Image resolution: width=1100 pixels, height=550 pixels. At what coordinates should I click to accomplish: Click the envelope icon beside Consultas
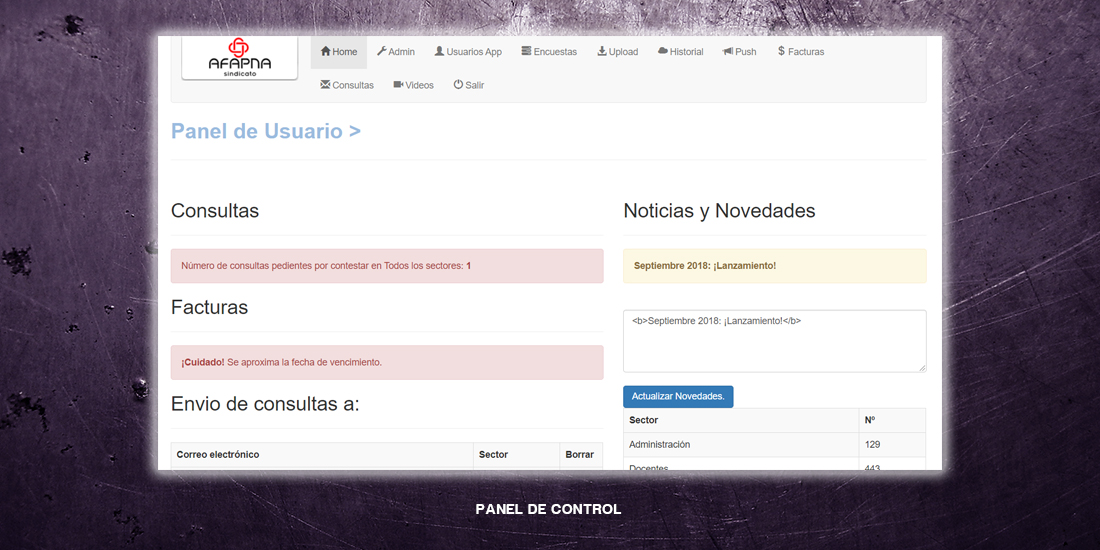[325, 84]
